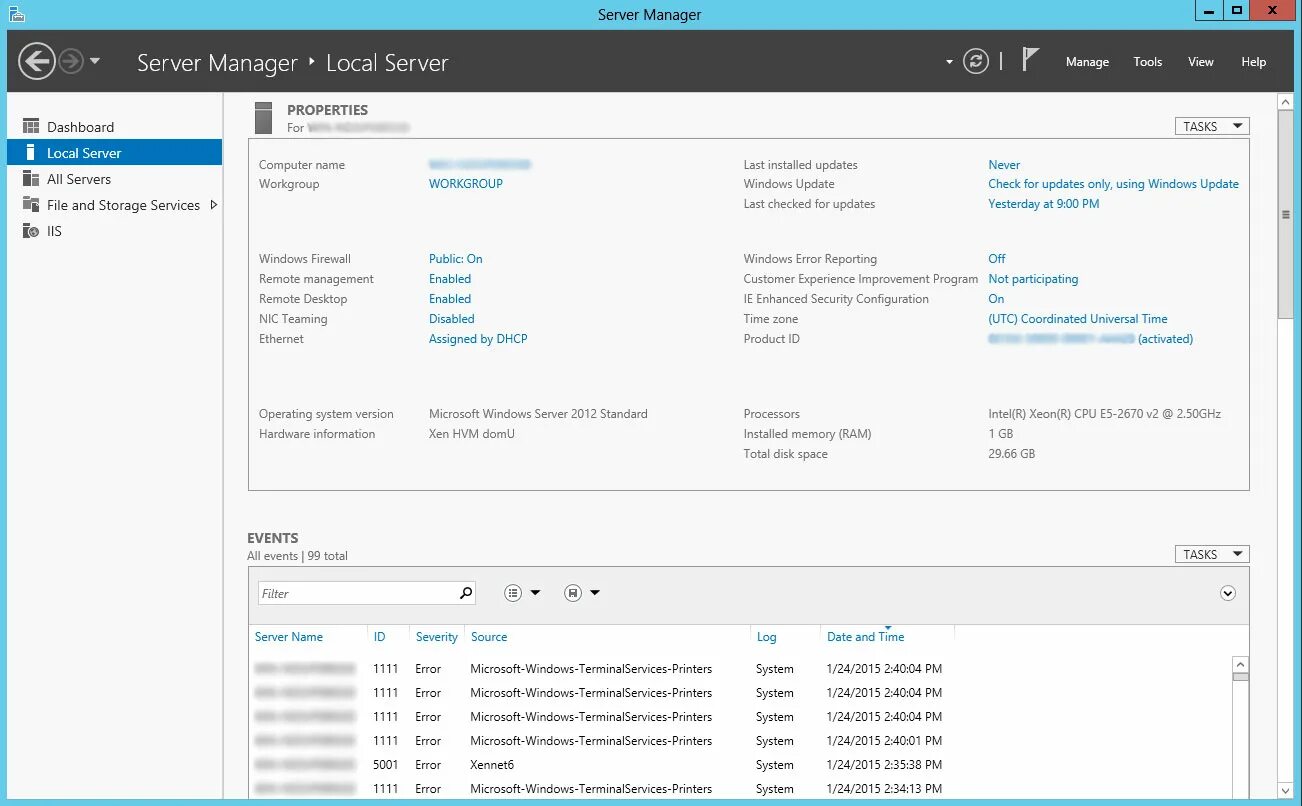The height and width of the screenshot is (806, 1302).
Task: Click WORKGROUP link
Action: coord(466,184)
